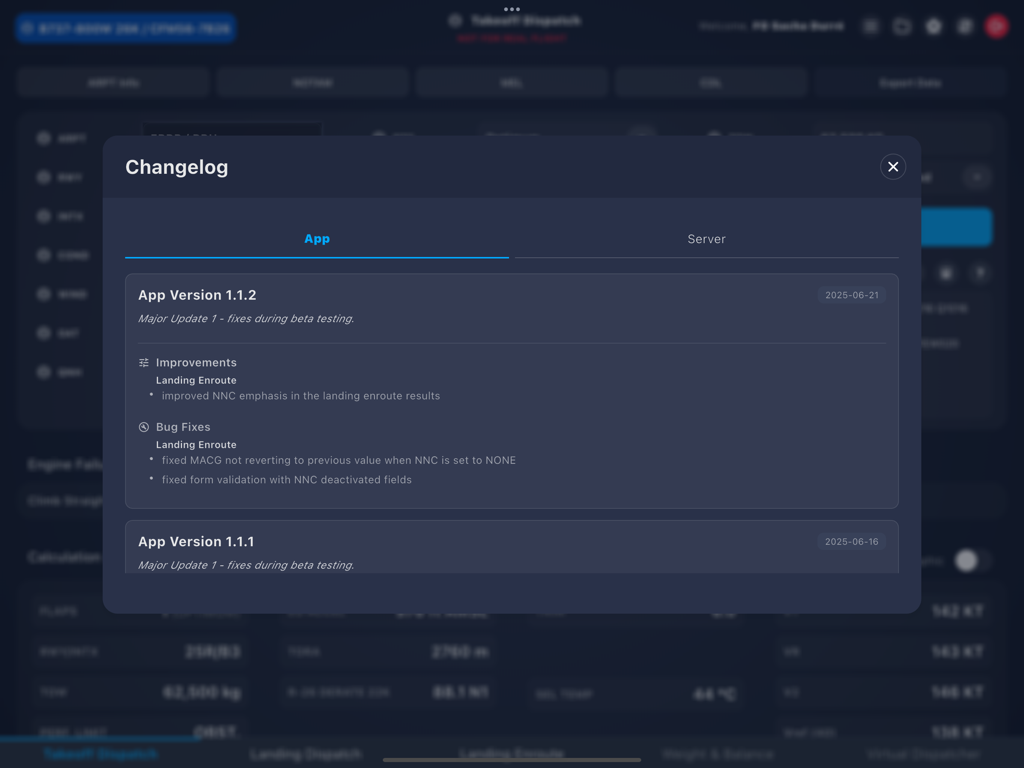Toggle the COND sidebar option

coord(44,255)
